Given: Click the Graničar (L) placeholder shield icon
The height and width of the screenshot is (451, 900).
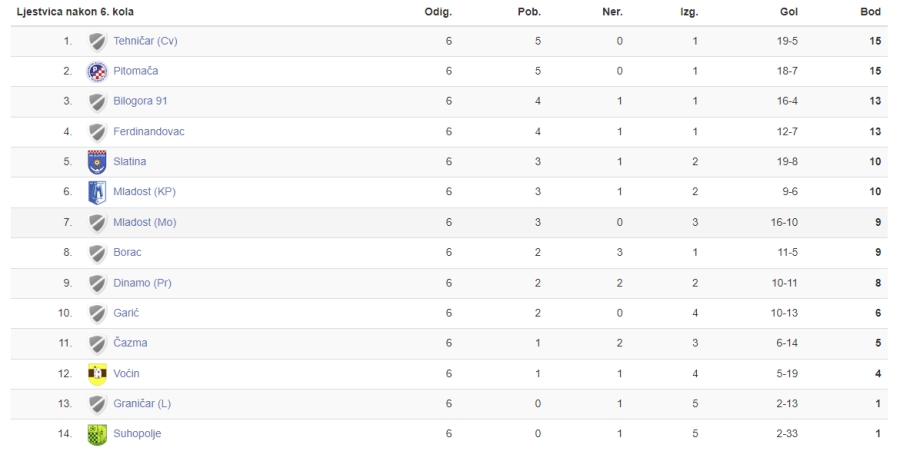Looking at the screenshot, I should (97, 404).
